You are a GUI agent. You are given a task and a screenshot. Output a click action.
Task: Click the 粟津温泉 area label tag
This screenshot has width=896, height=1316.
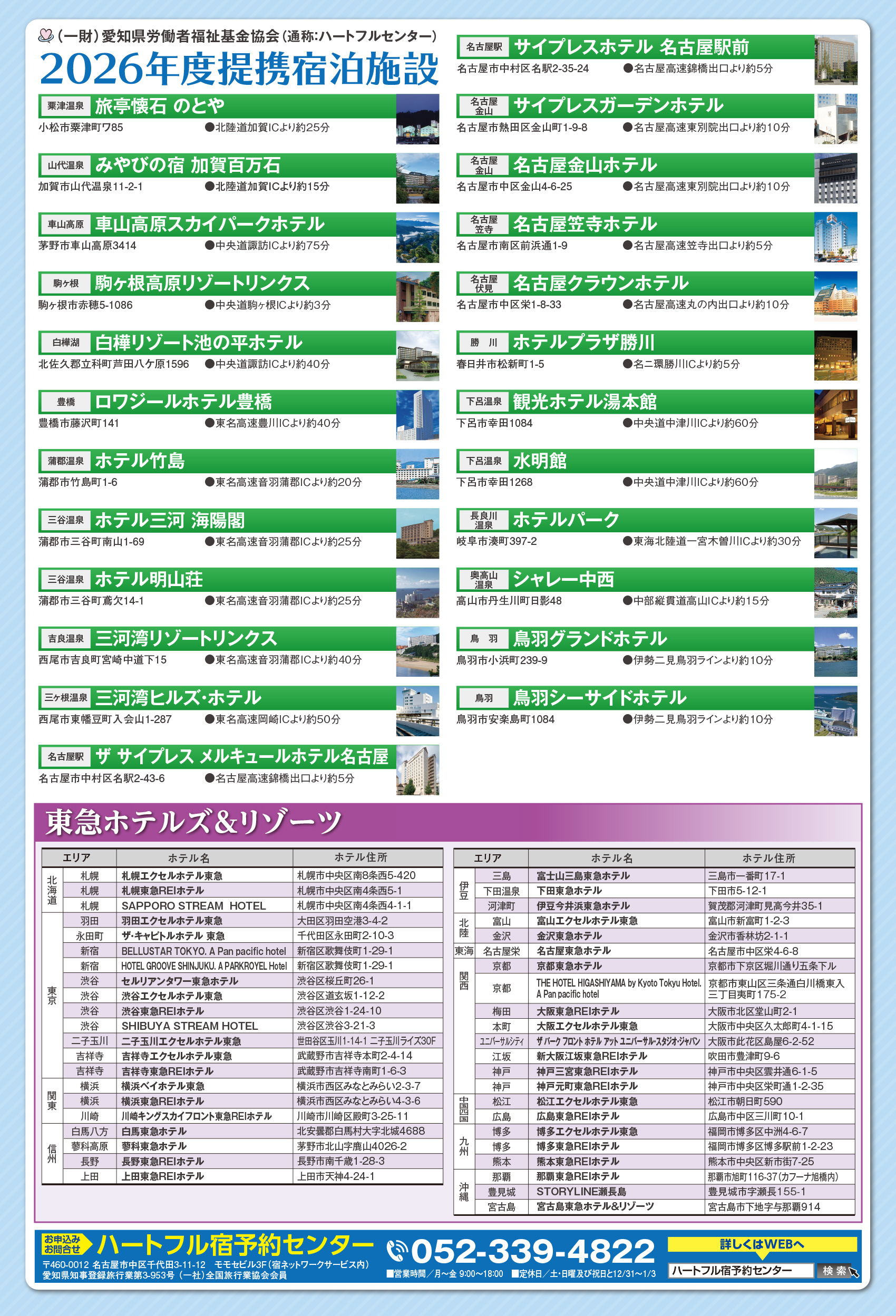coord(66,105)
